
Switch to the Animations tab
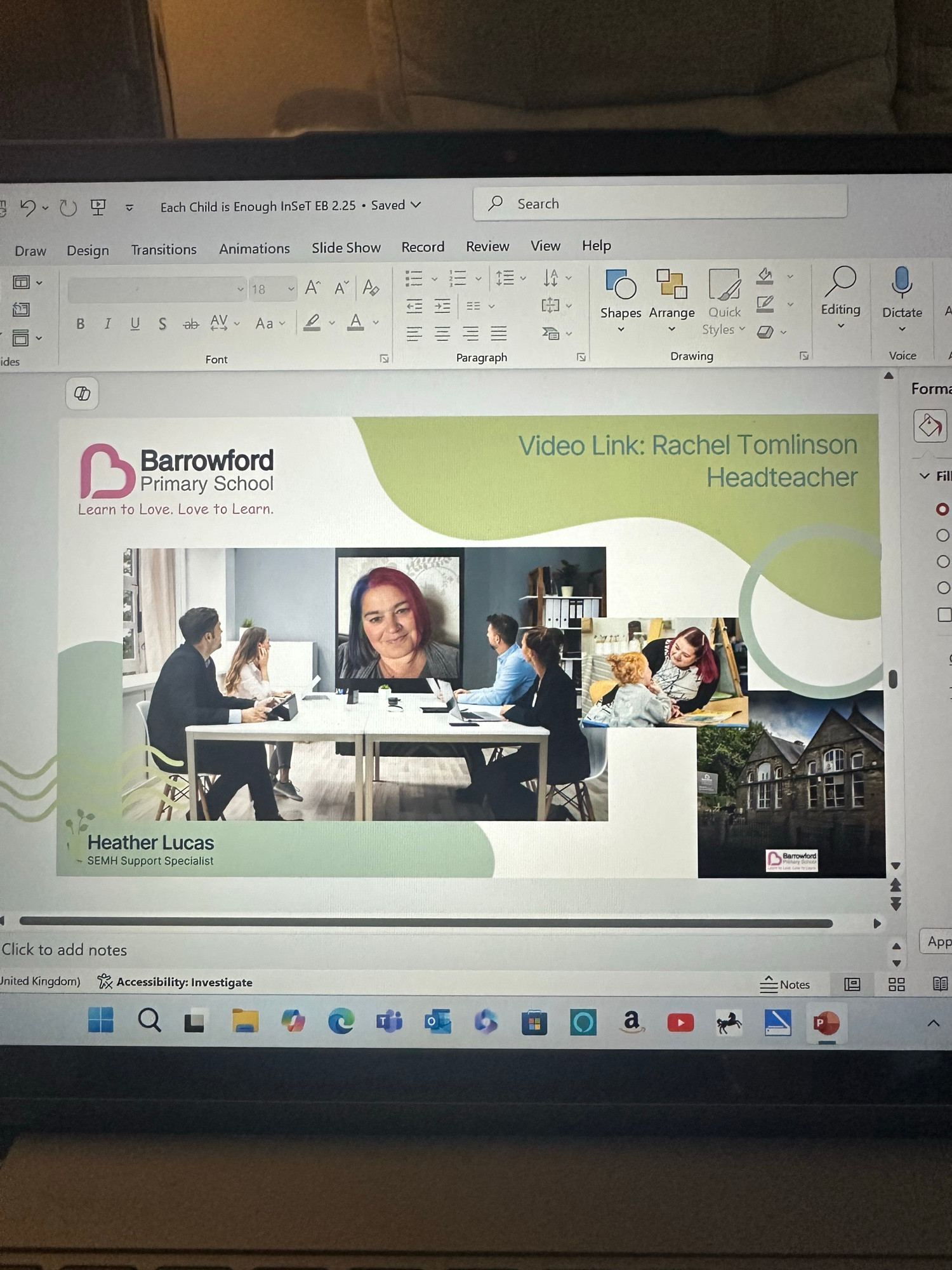[254, 248]
